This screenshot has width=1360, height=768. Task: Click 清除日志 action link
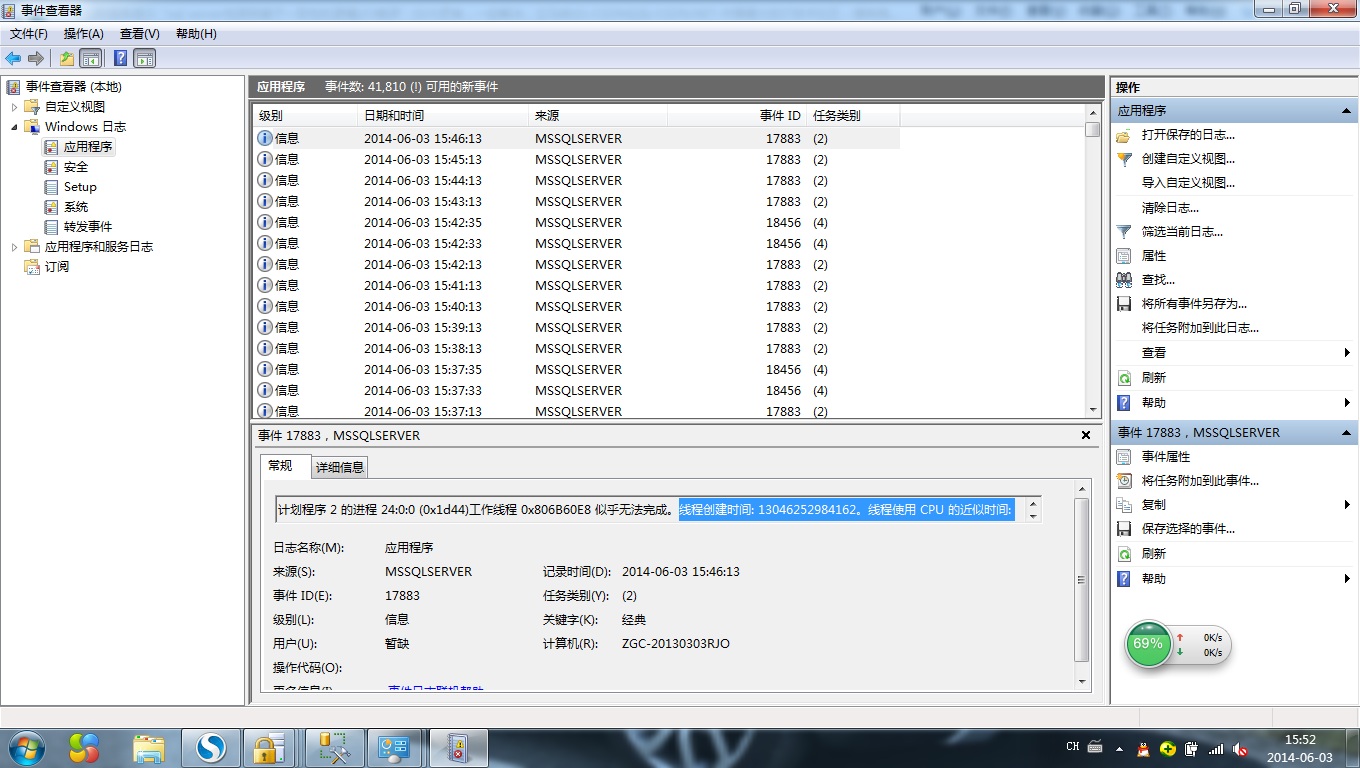point(1170,208)
